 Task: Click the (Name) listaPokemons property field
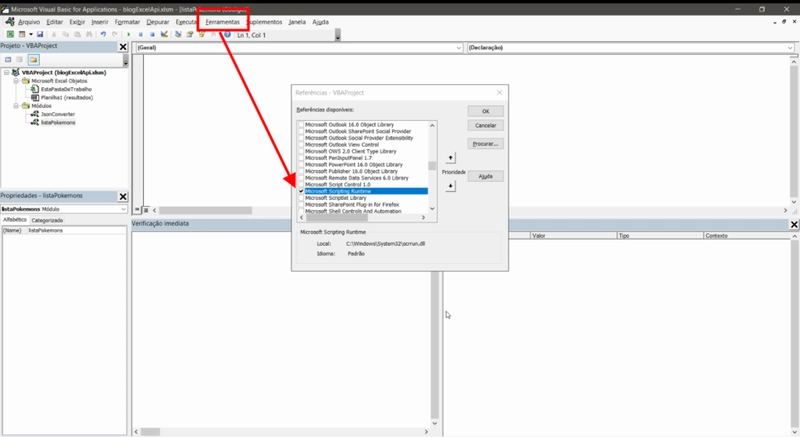pyautogui.click(x=77, y=230)
